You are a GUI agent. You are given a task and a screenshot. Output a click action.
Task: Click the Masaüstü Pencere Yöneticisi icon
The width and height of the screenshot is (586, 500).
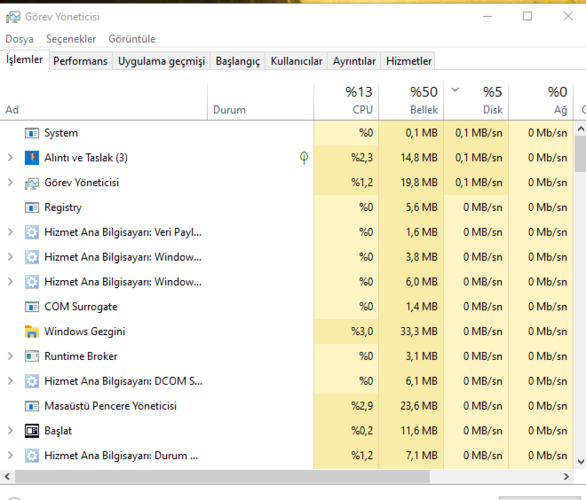pos(32,406)
